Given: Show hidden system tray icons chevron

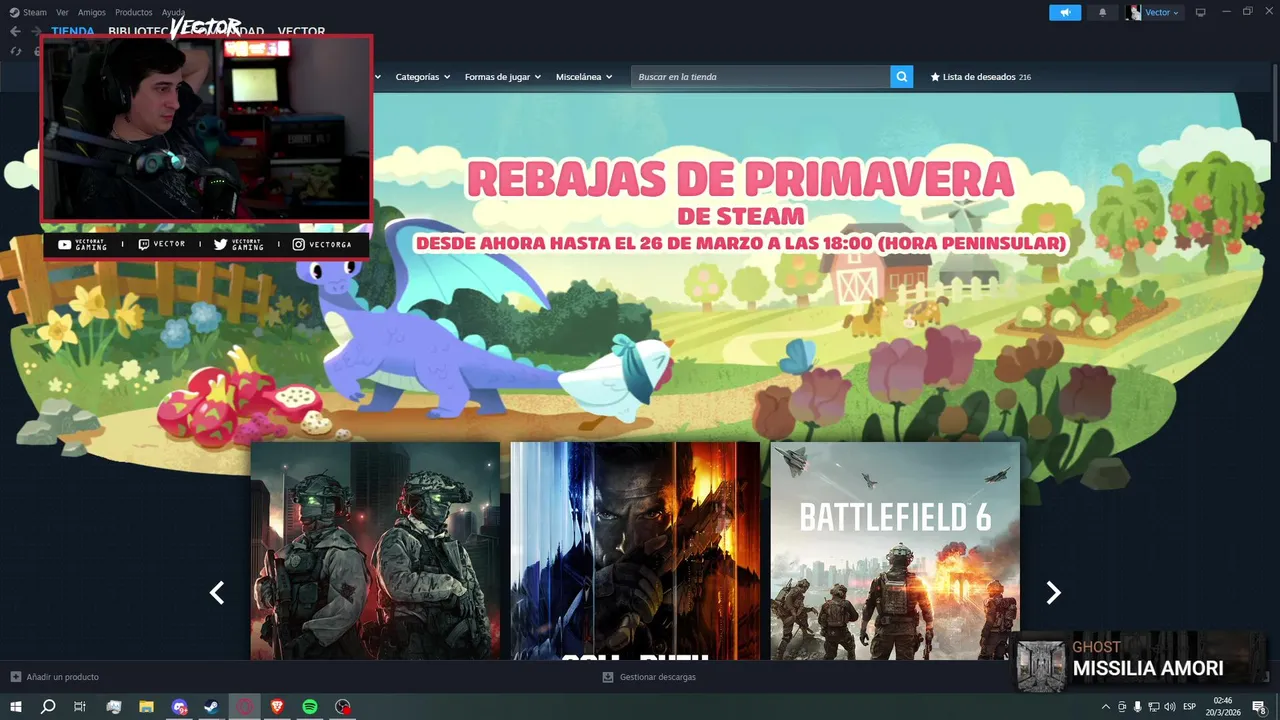Looking at the screenshot, I should coord(1105,707).
